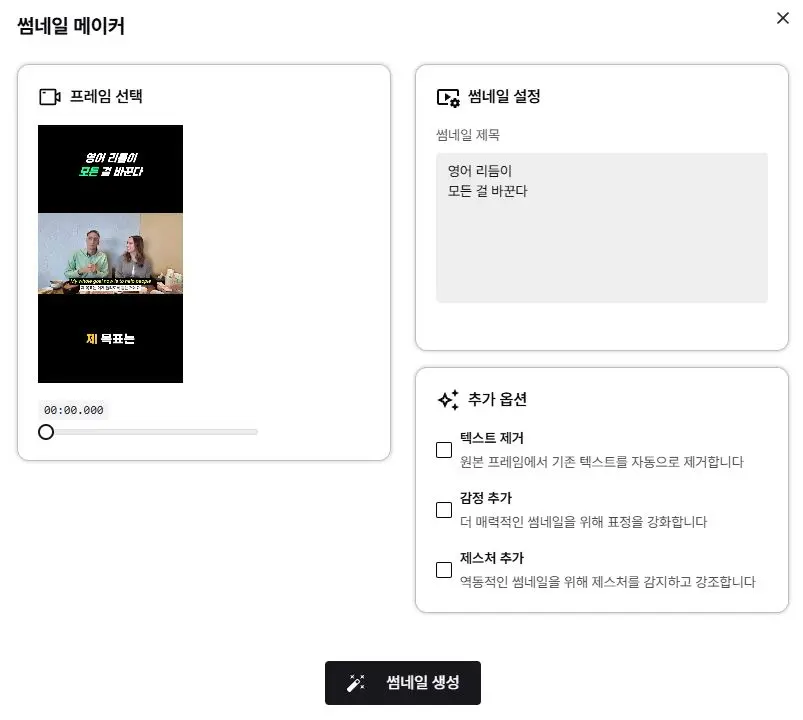Viewport: 803px width, 720px height.
Task: Click the 텍스트 제거 option label
Action: [x=492, y=438]
